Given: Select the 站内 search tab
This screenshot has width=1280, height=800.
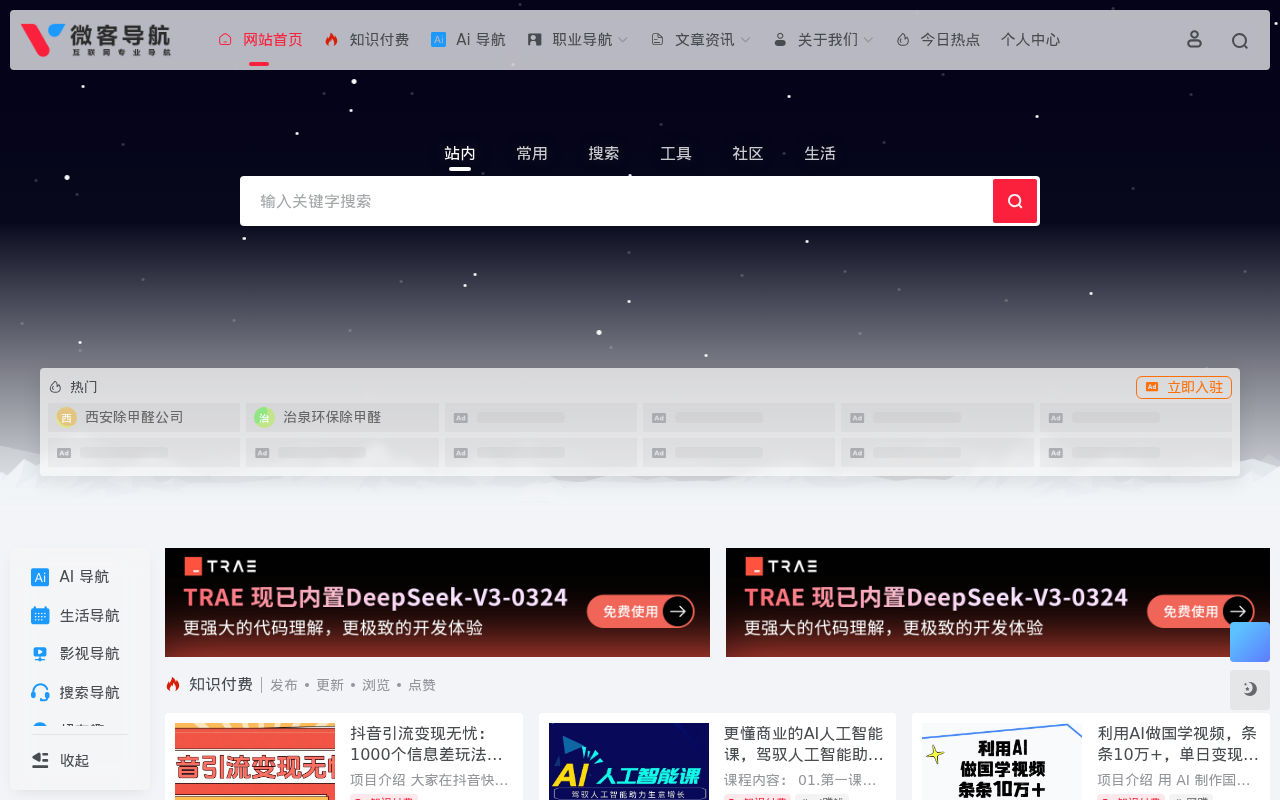Looking at the screenshot, I should tap(460, 153).
